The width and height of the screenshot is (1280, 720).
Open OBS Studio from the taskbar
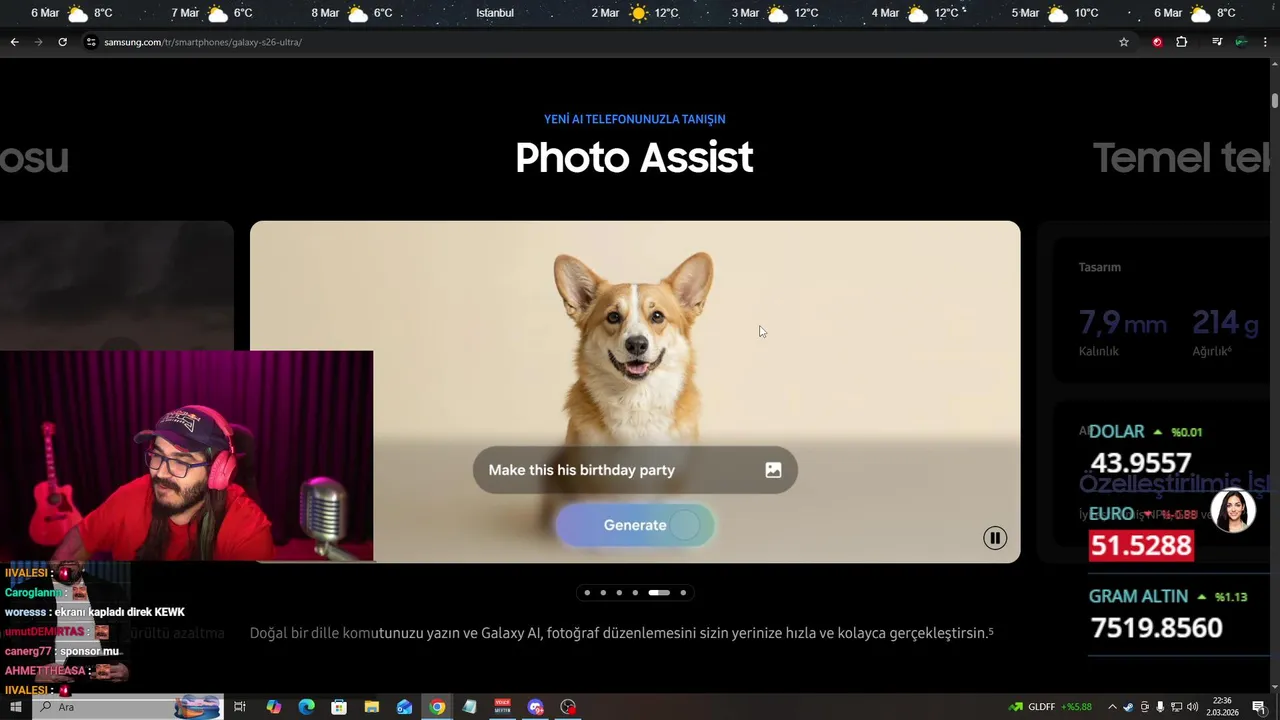pos(568,707)
